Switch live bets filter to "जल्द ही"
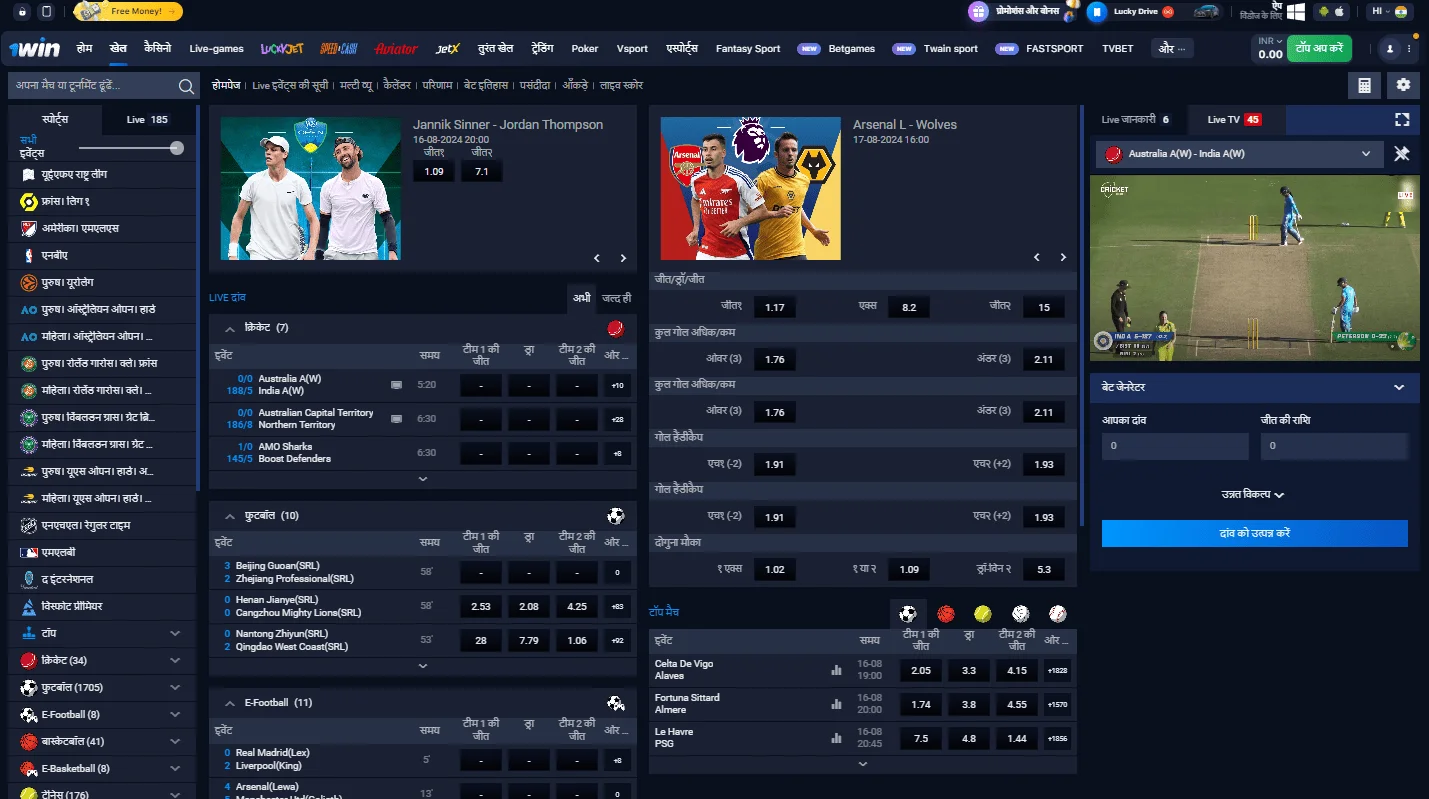 tap(616, 298)
